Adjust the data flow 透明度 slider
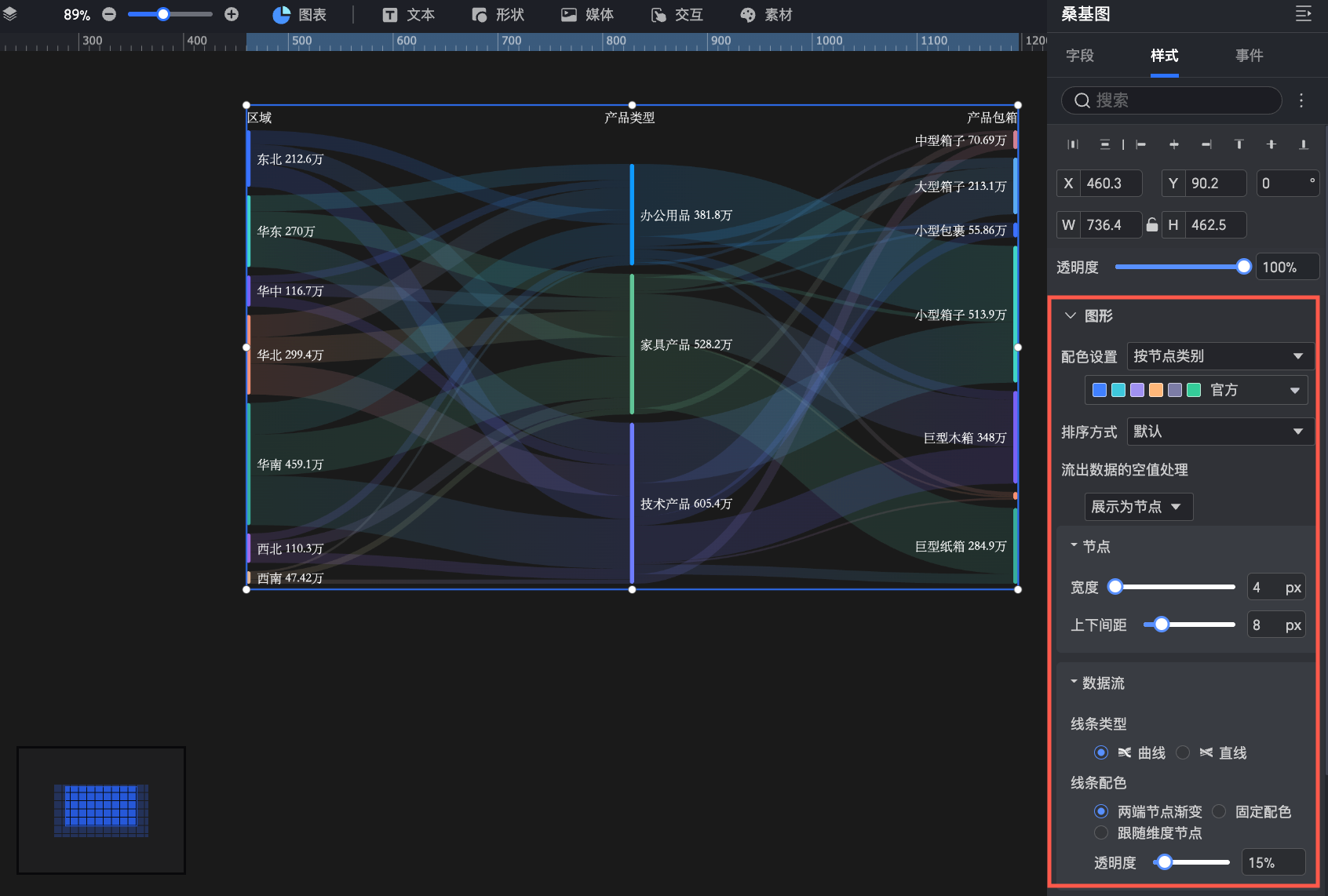 pyautogui.click(x=1191, y=862)
